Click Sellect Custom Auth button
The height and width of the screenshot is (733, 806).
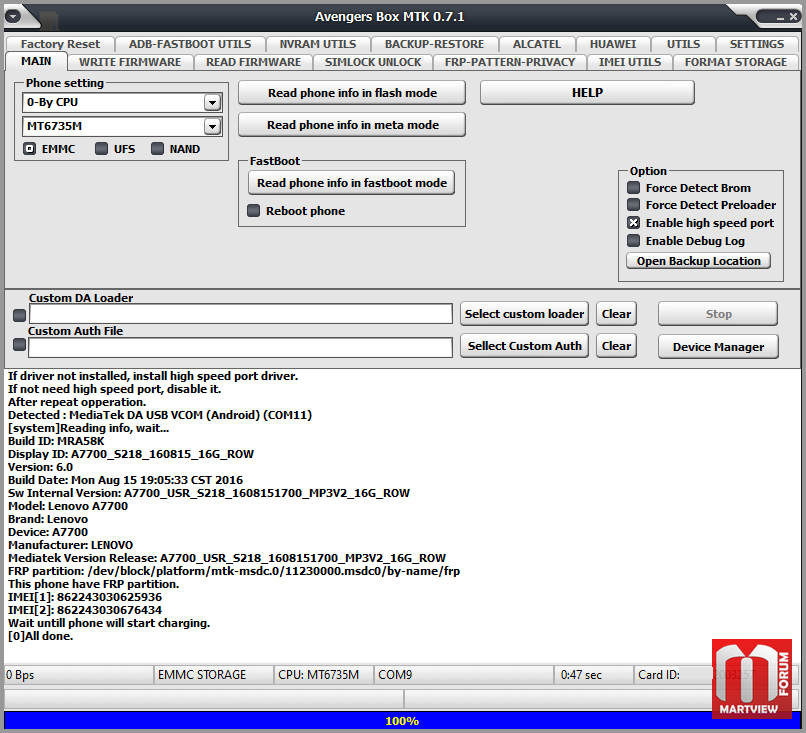pos(524,346)
